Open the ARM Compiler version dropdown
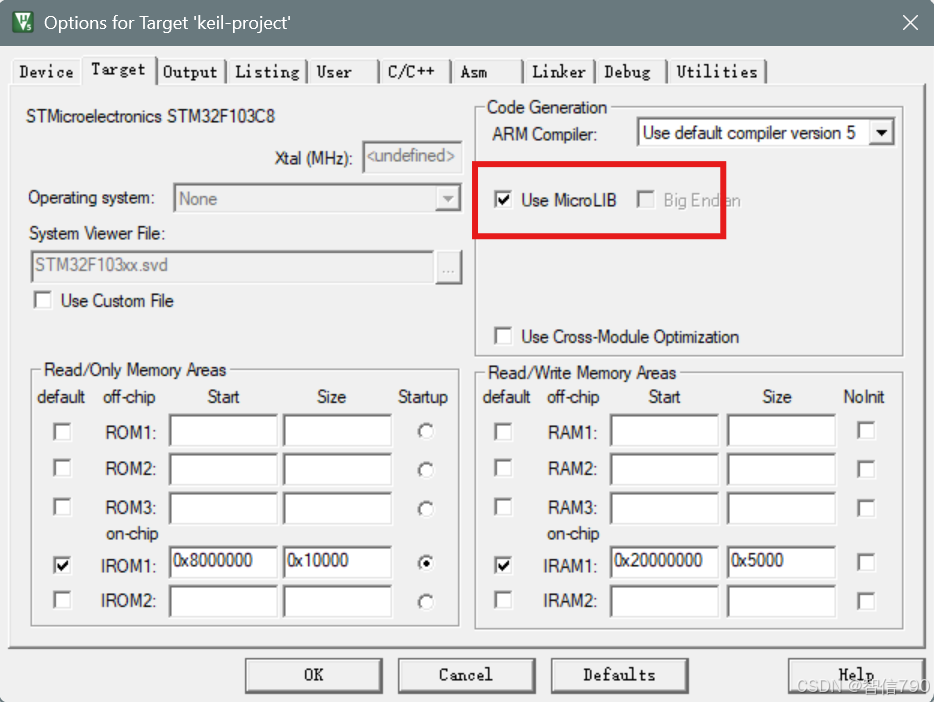 point(881,132)
